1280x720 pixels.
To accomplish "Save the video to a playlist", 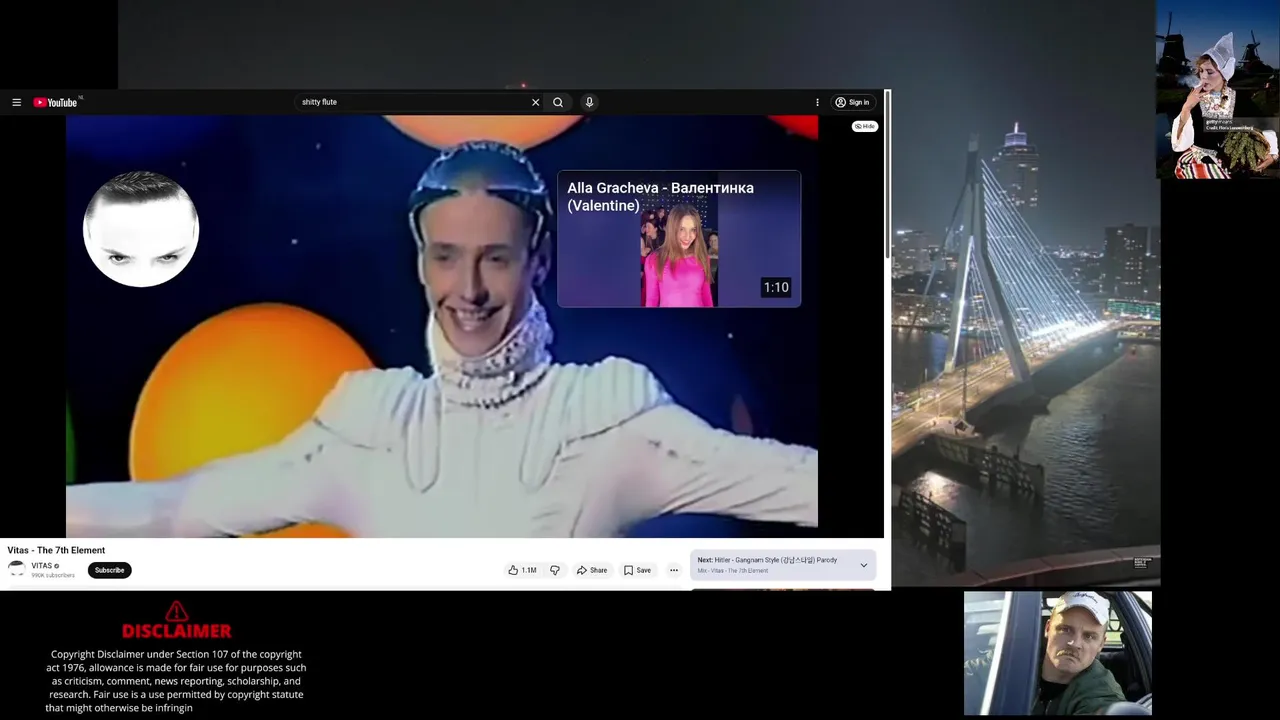I will click(637, 570).
